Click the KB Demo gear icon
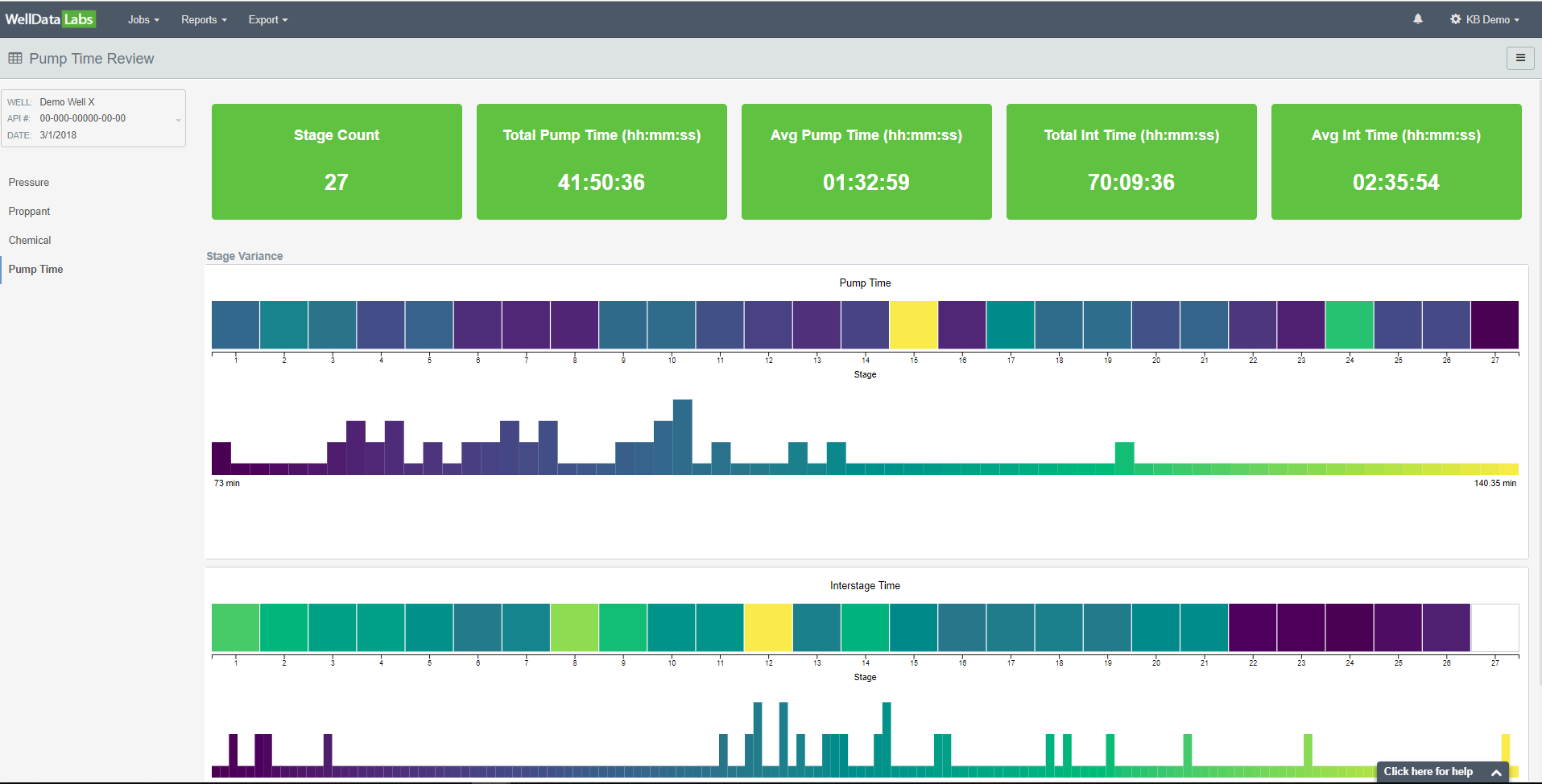 tap(1456, 19)
